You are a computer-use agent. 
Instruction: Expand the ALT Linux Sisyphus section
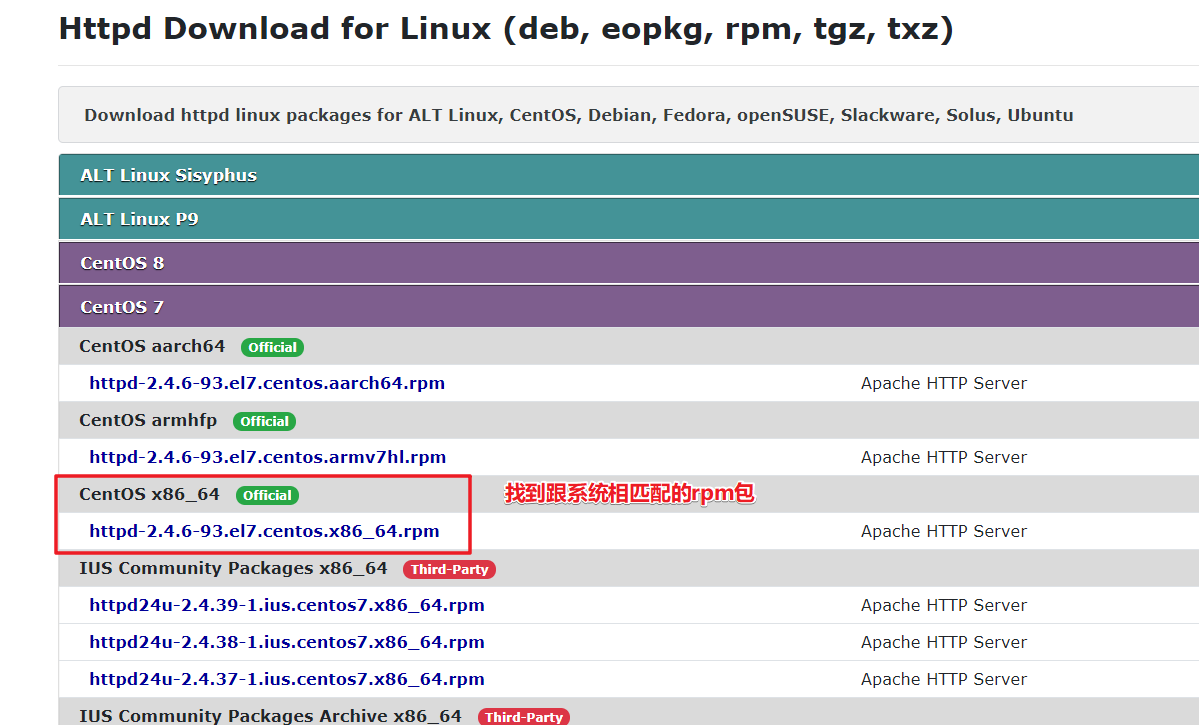point(629,175)
